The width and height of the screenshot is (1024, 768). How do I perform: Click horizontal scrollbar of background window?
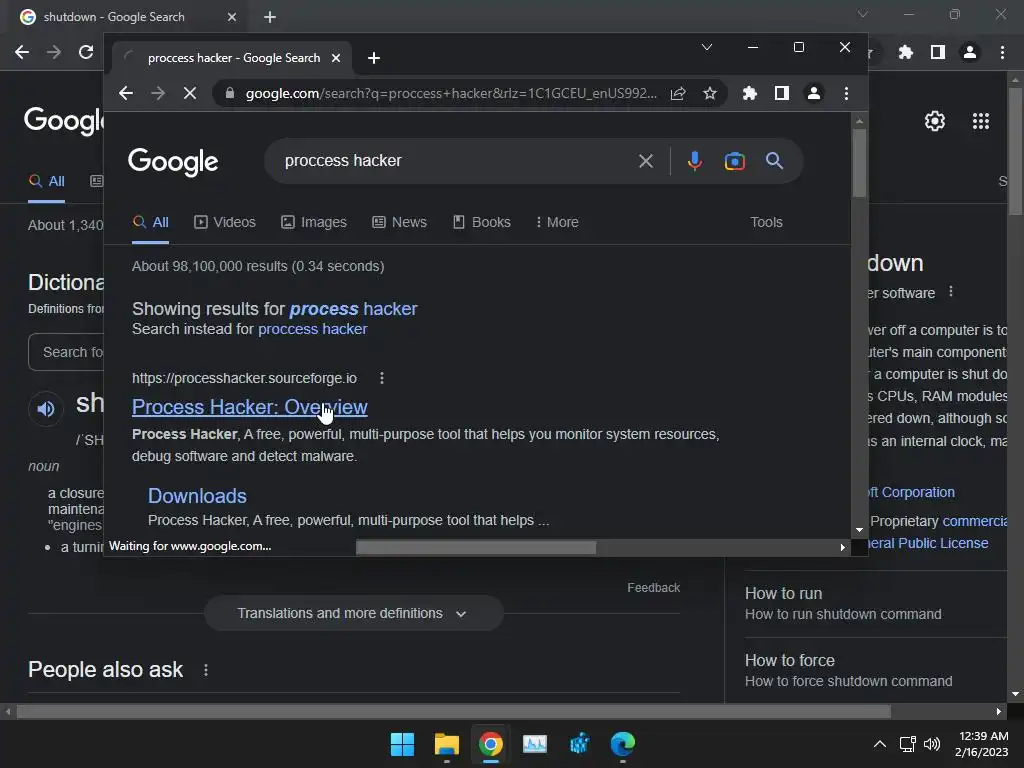pyautogui.click(x=453, y=711)
